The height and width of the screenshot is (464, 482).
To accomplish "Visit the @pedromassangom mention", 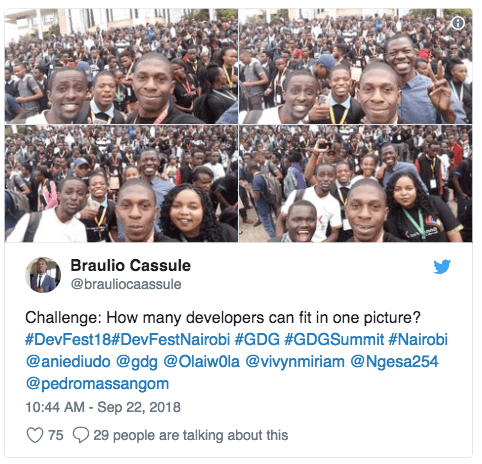I will point(97,384).
